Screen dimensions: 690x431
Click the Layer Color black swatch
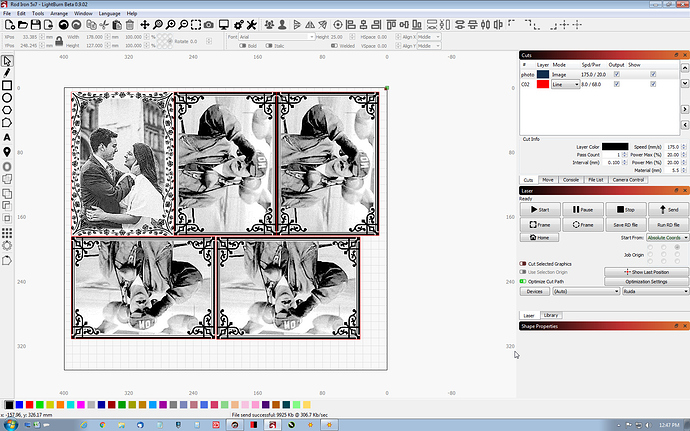(615, 147)
